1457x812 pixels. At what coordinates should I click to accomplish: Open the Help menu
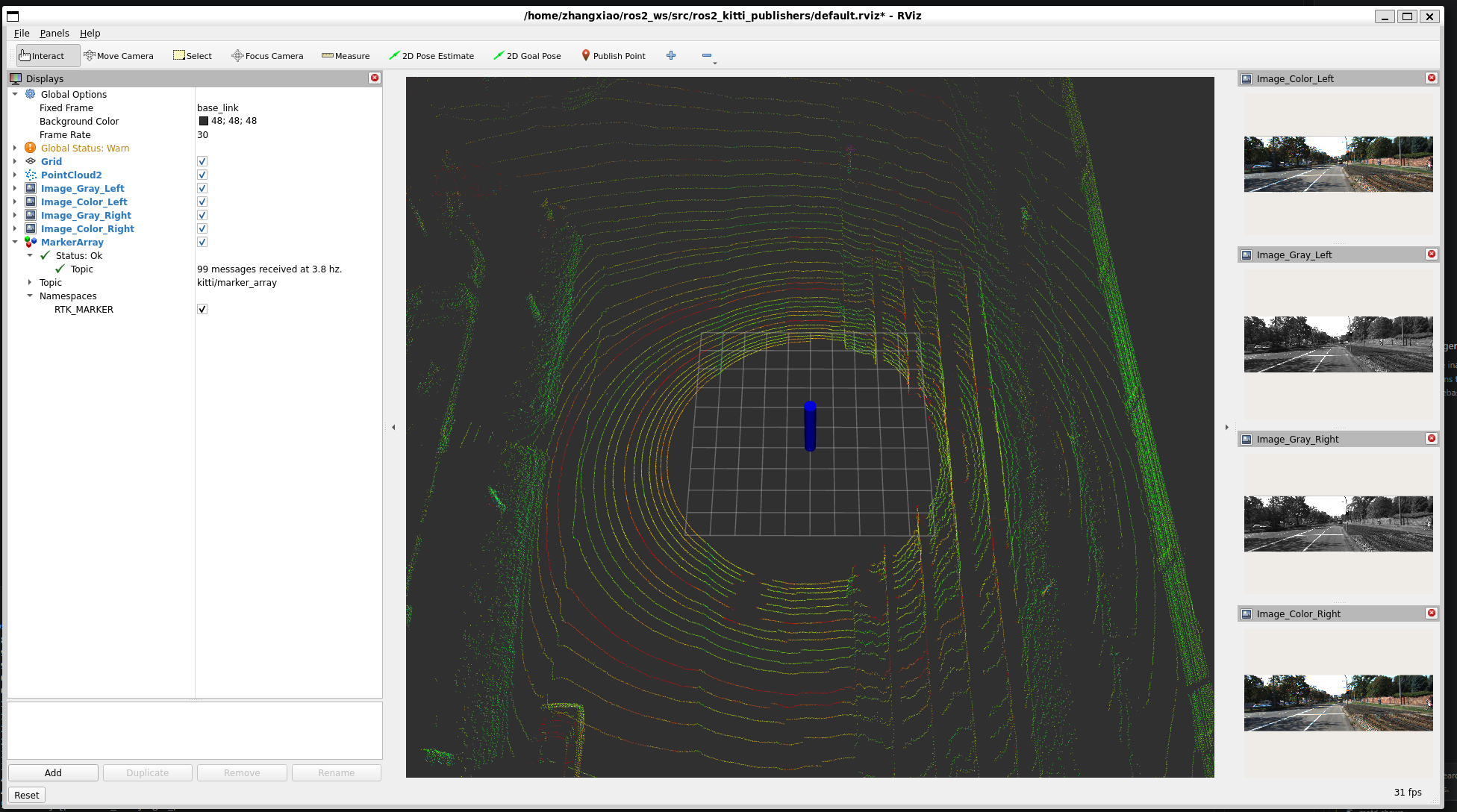click(x=90, y=33)
